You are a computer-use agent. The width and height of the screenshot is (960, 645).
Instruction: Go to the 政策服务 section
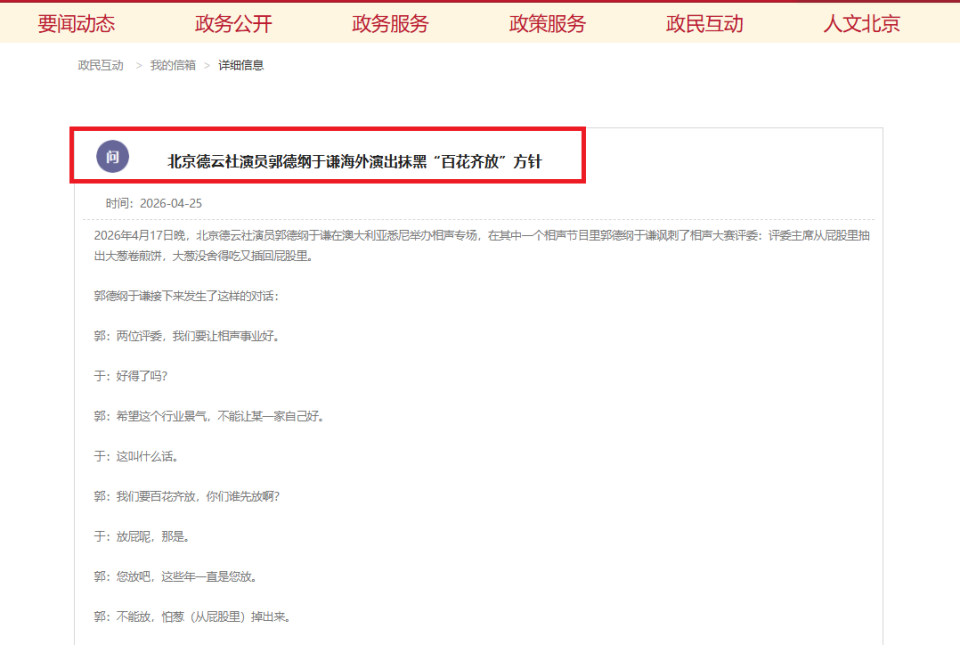547,24
